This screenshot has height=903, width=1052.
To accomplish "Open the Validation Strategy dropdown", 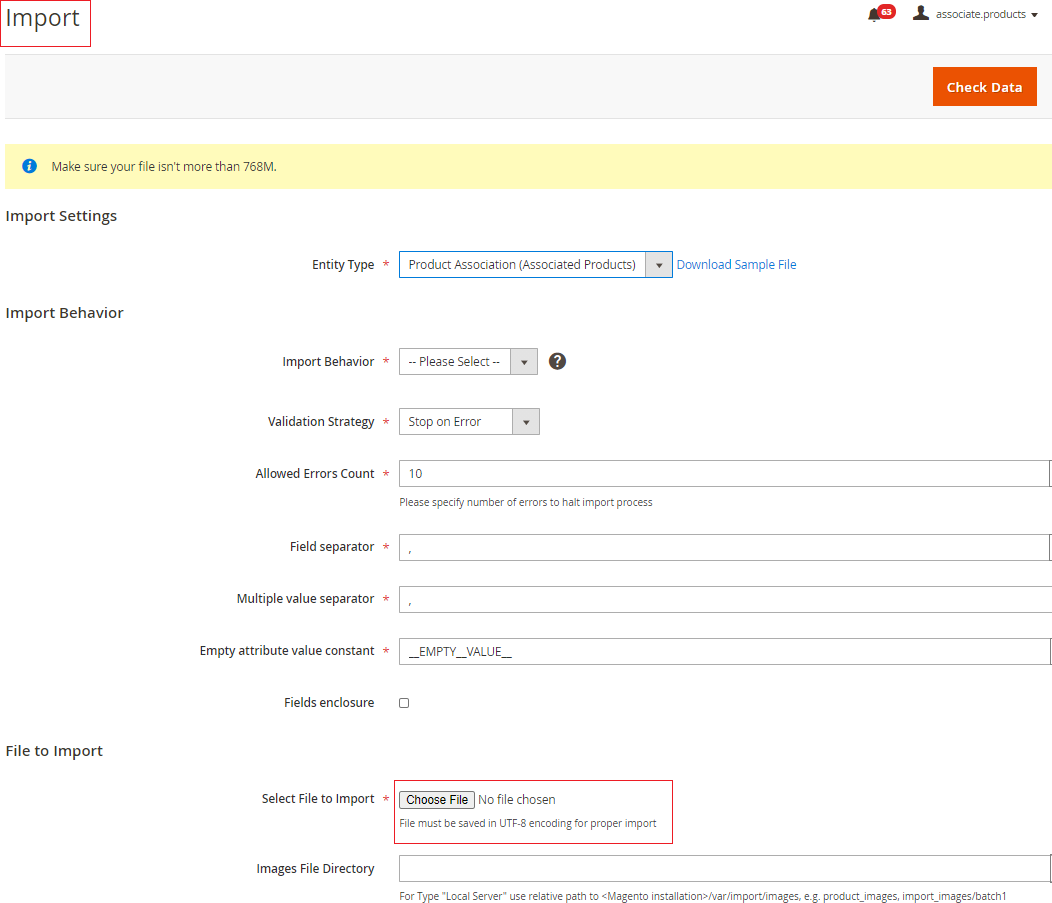I will [x=468, y=422].
